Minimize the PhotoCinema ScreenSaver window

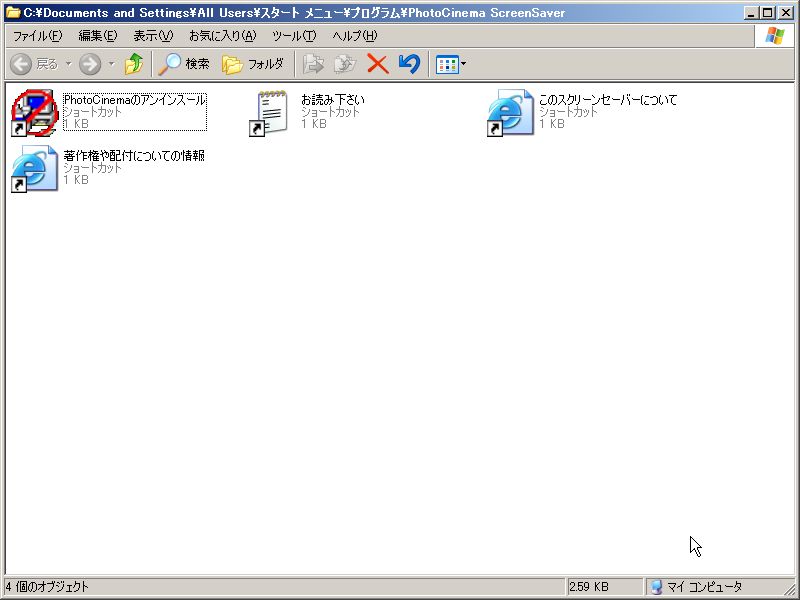[x=751, y=13]
